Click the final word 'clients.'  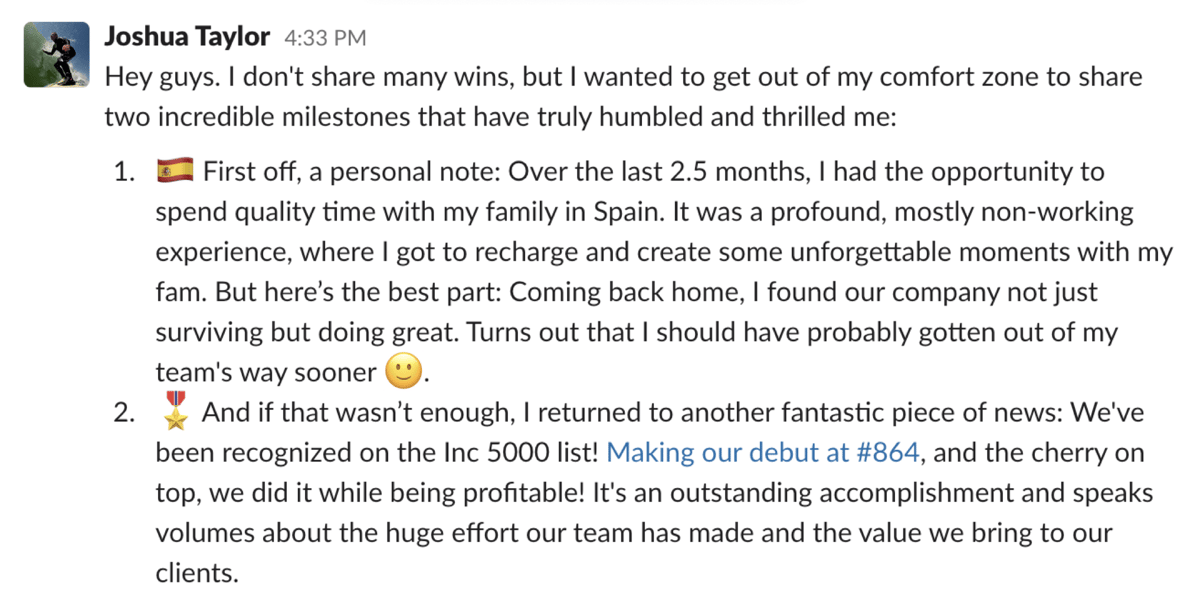[198, 573]
